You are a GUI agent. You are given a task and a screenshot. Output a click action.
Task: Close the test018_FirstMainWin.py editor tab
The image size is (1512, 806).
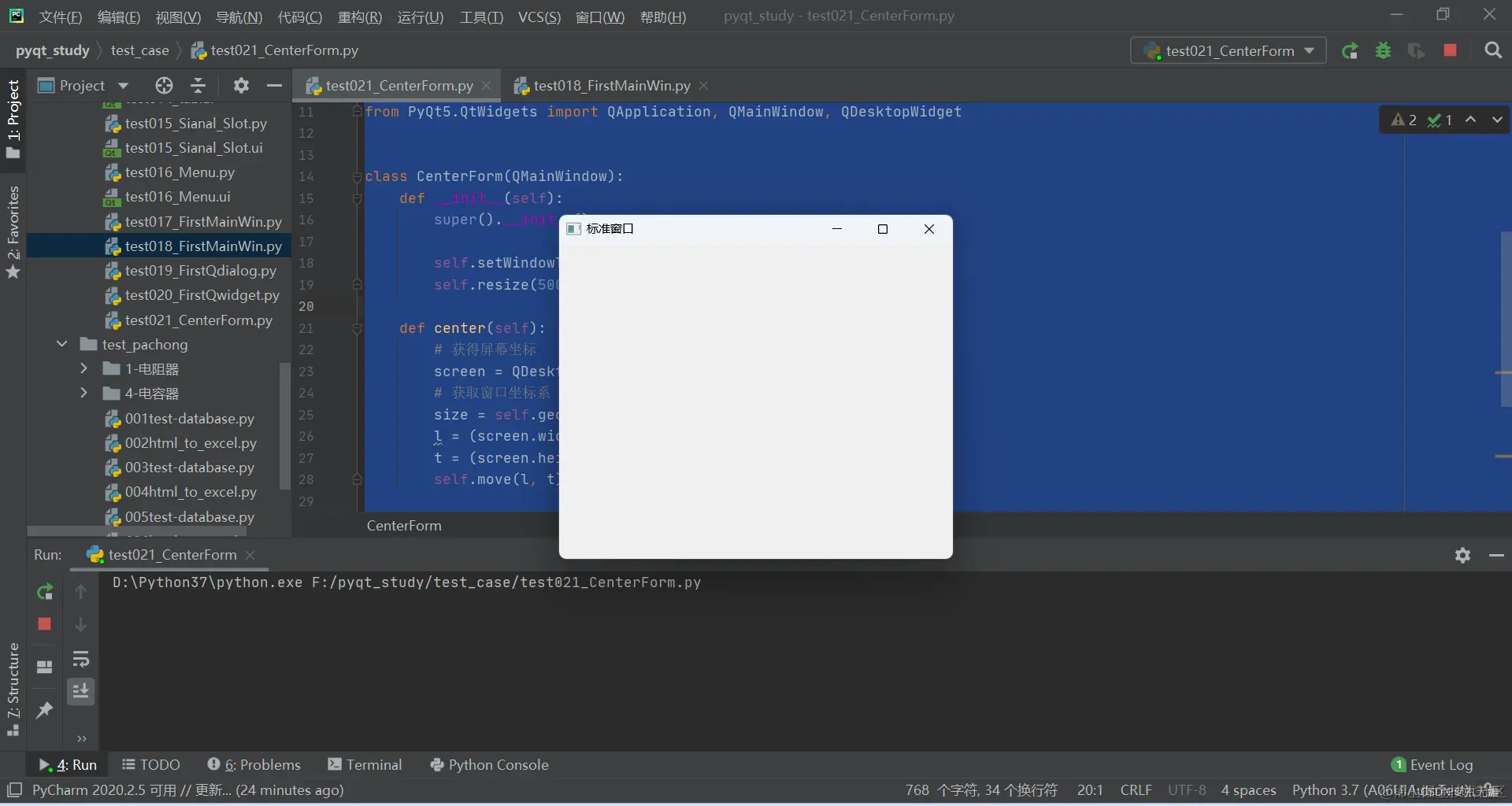704,85
